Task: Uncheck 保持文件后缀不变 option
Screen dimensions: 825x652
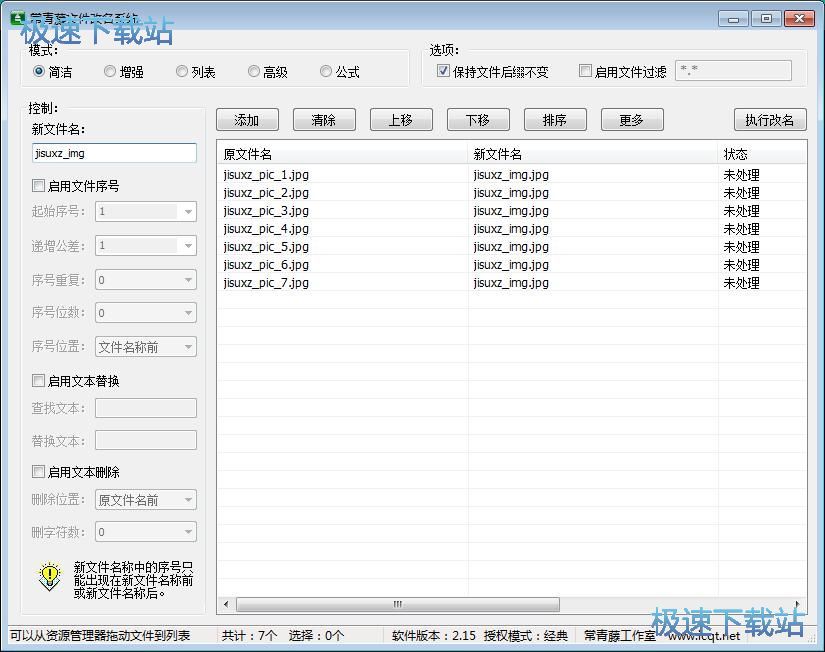Action: click(441, 70)
